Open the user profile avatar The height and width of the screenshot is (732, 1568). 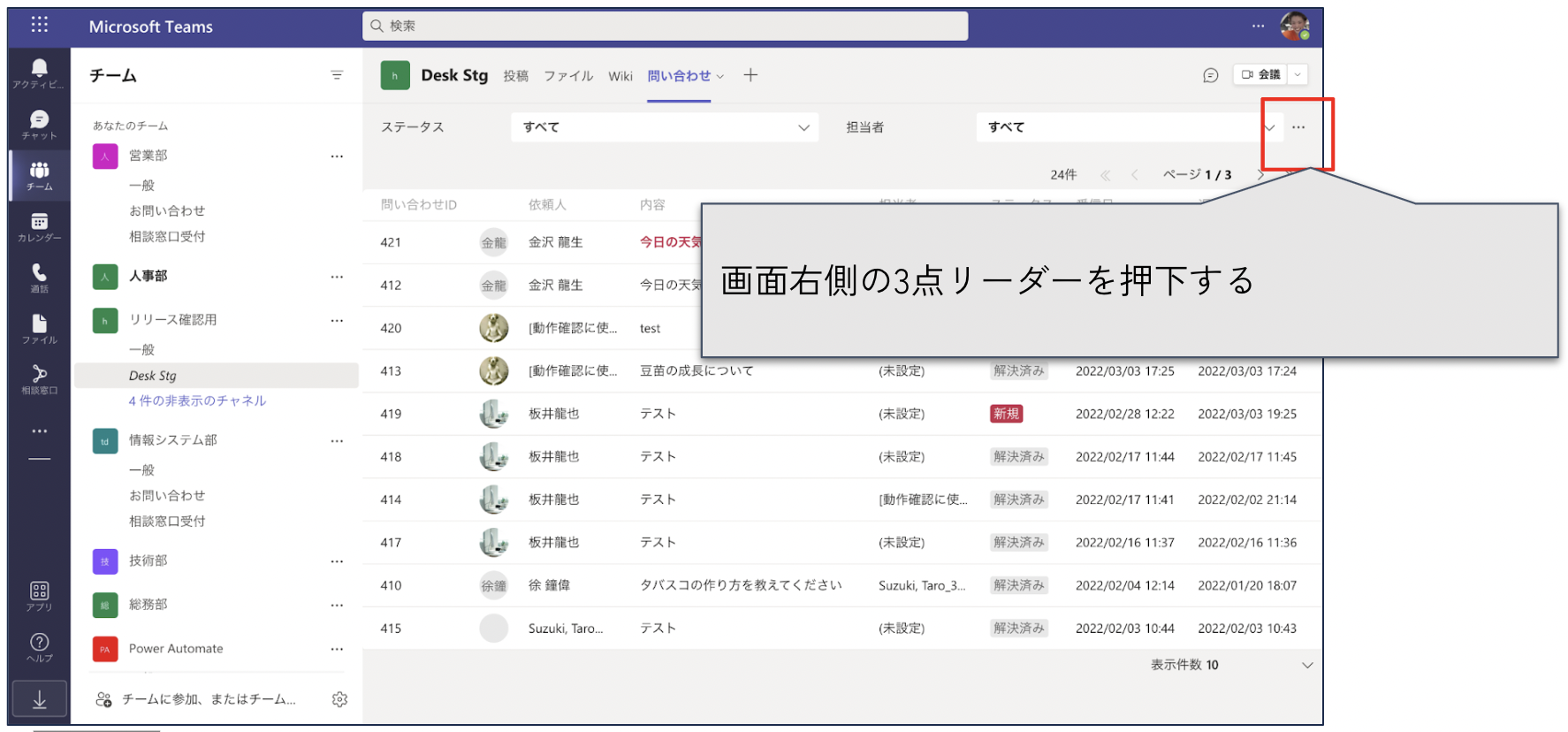[1295, 26]
